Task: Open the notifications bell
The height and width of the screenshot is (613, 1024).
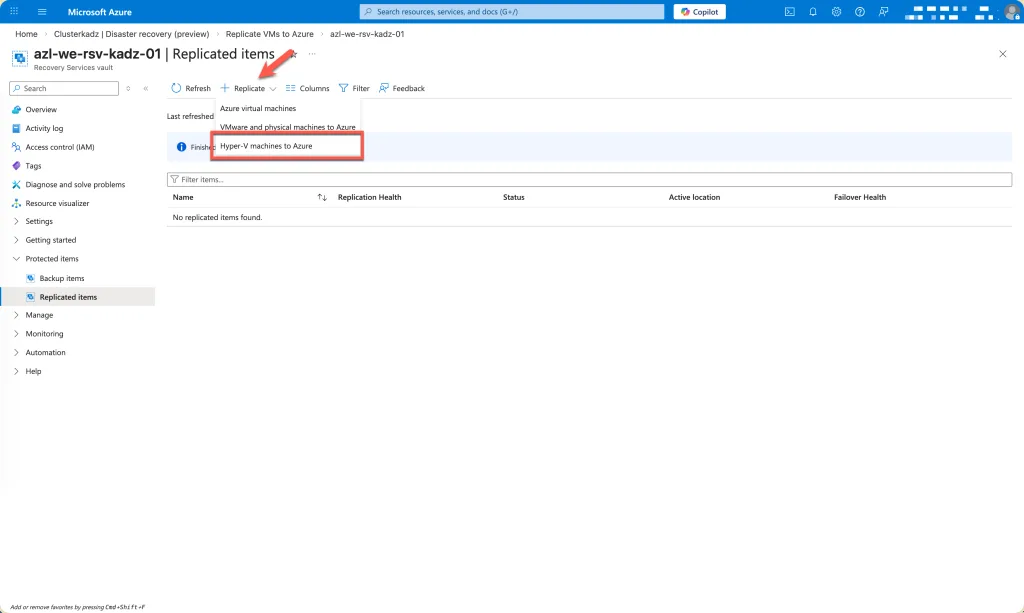Action: point(812,12)
